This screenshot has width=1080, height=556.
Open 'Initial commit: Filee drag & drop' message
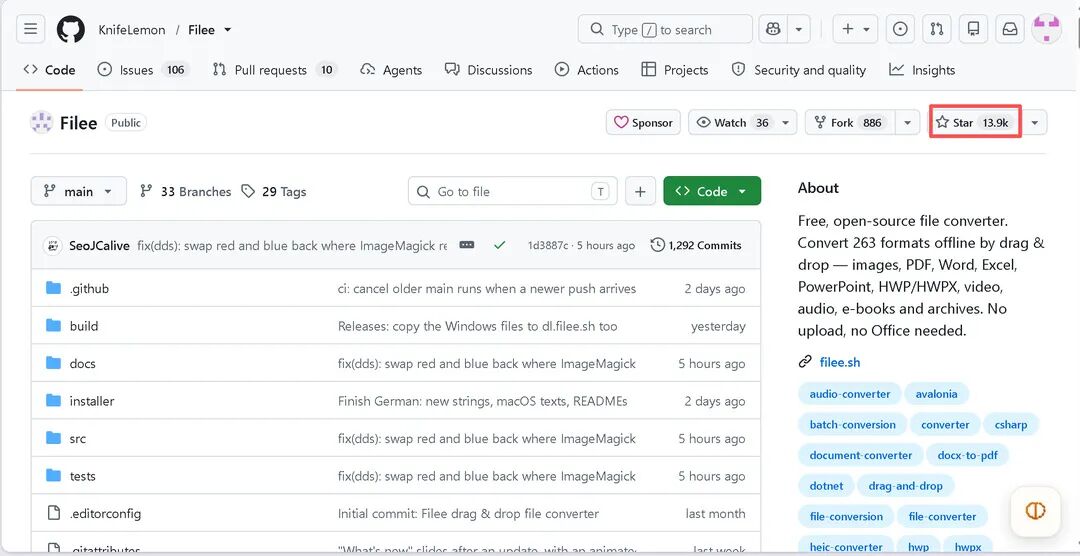(468, 514)
